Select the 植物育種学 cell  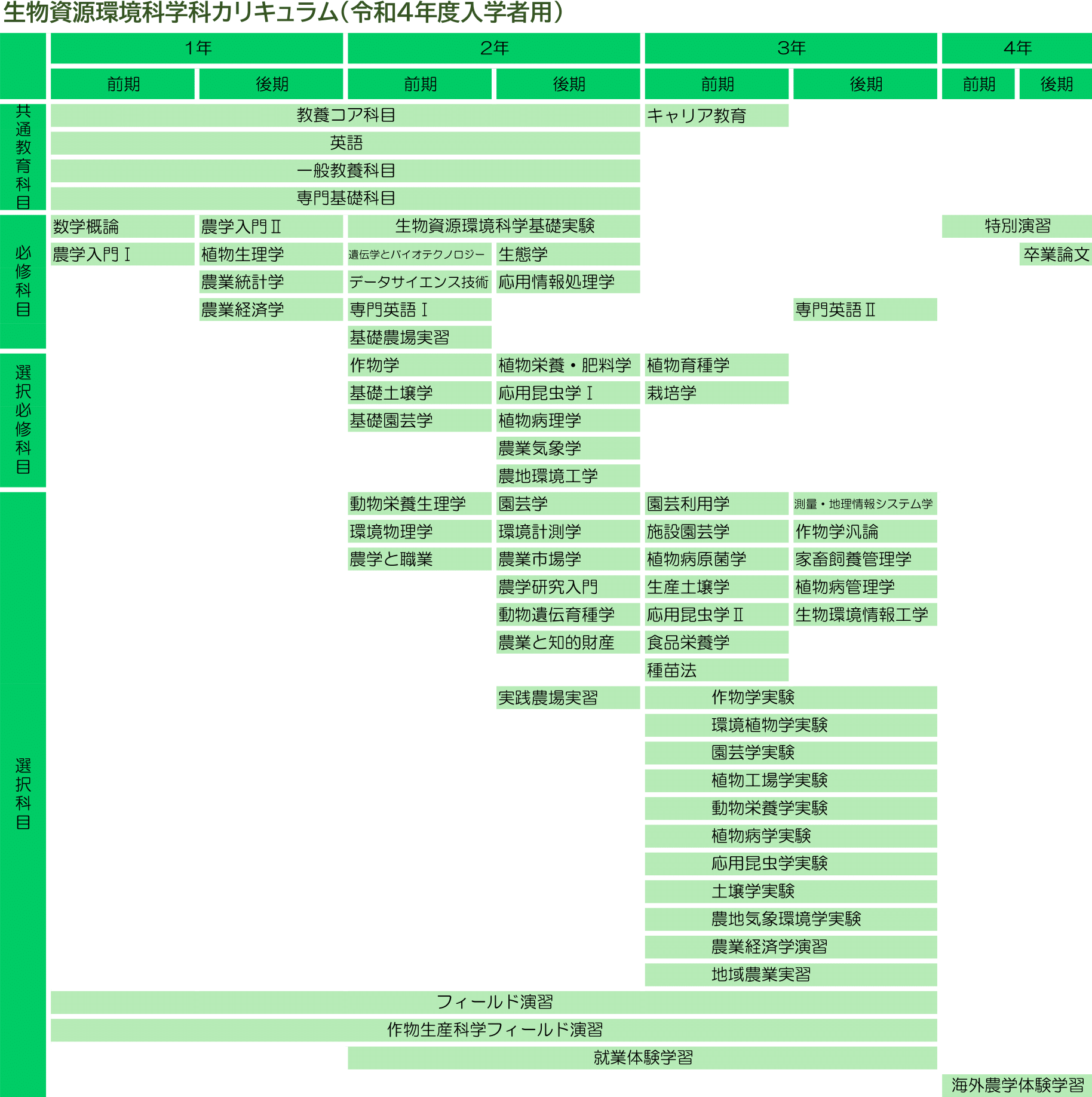tap(717, 365)
